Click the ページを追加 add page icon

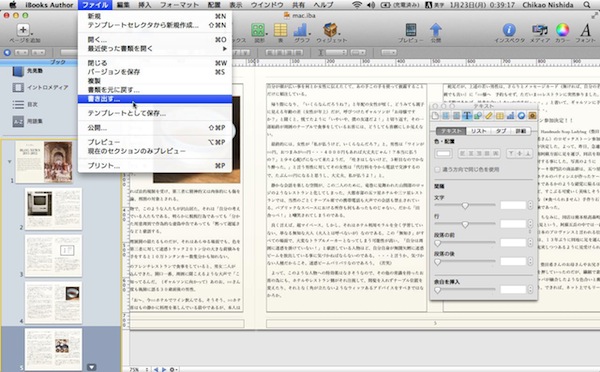click(x=23, y=30)
